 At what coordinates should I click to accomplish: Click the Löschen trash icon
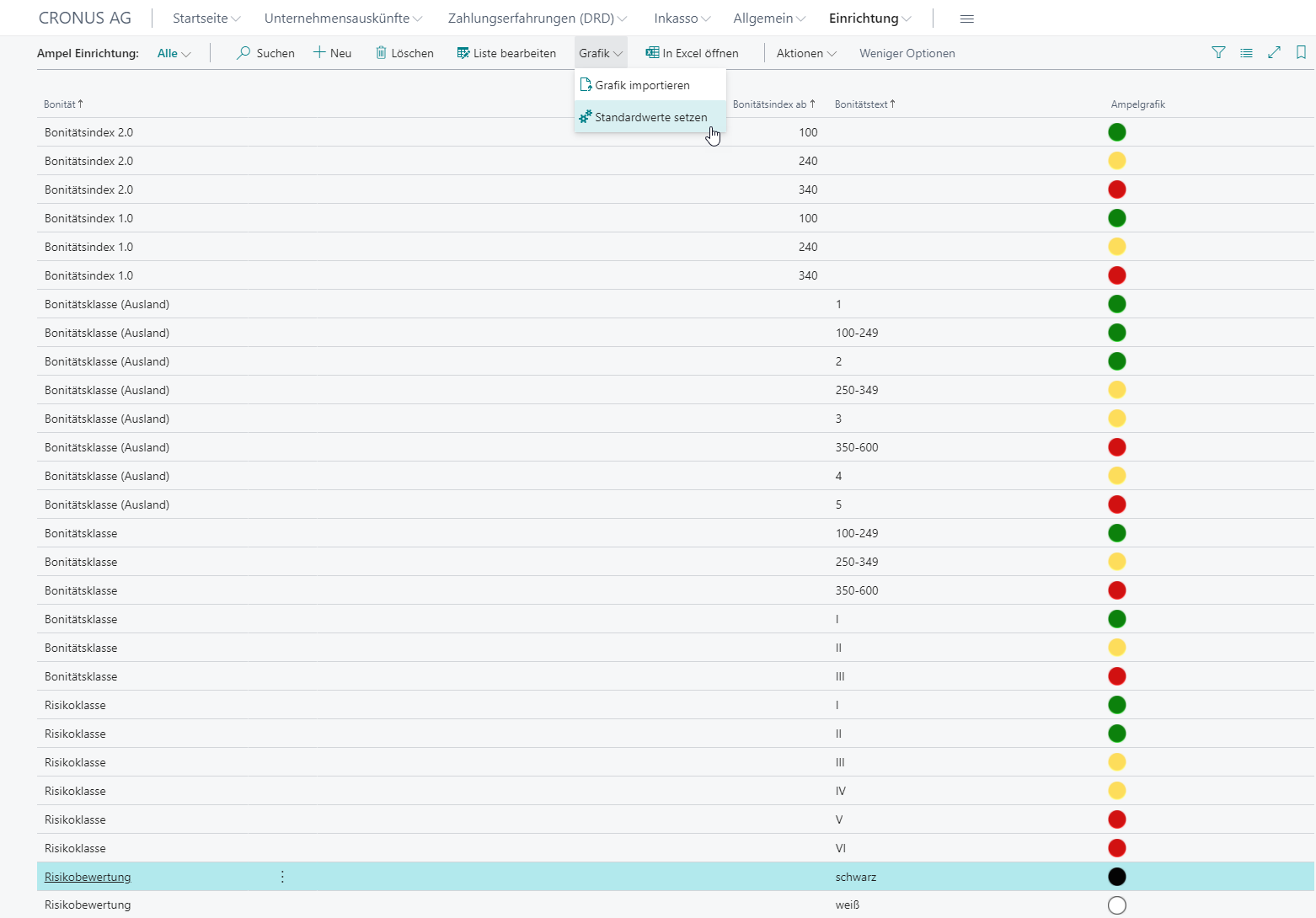381,53
